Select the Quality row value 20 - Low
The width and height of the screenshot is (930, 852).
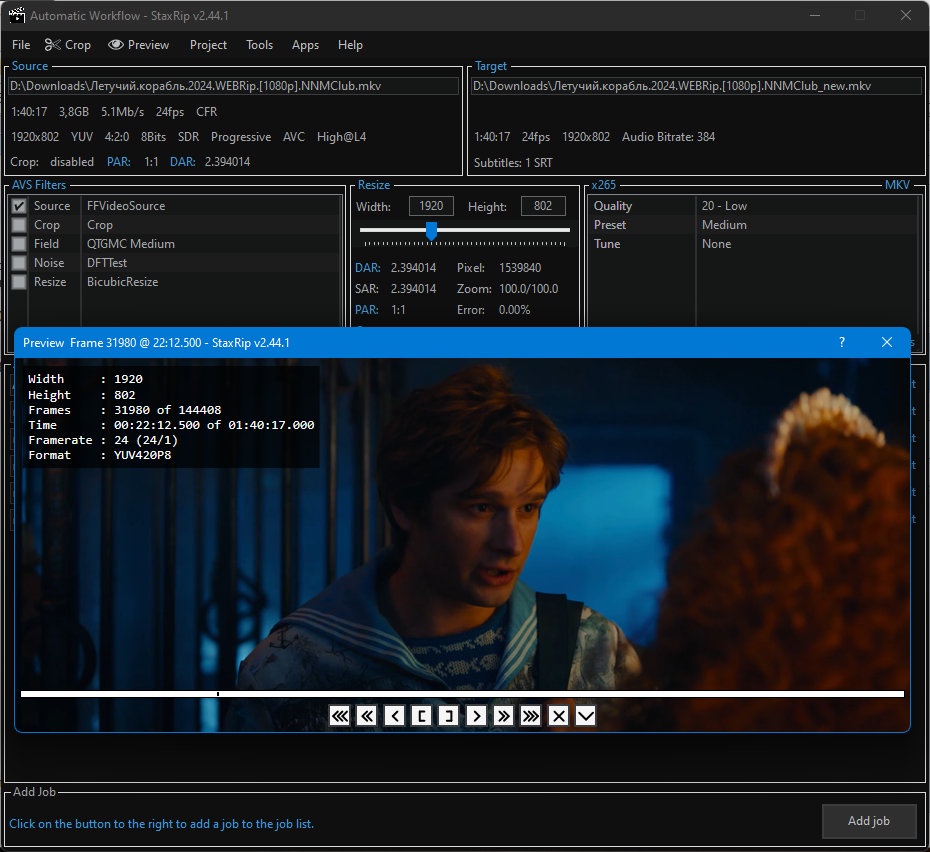pyautogui.click(x=724, y=206)
